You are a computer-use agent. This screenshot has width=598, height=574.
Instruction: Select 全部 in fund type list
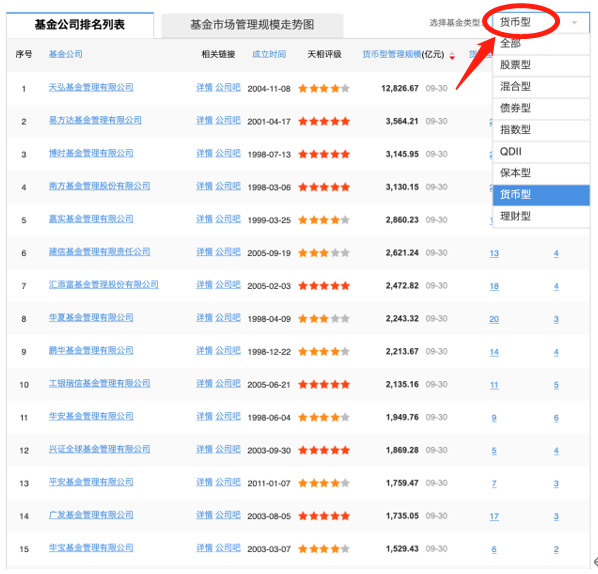(541, 43)
